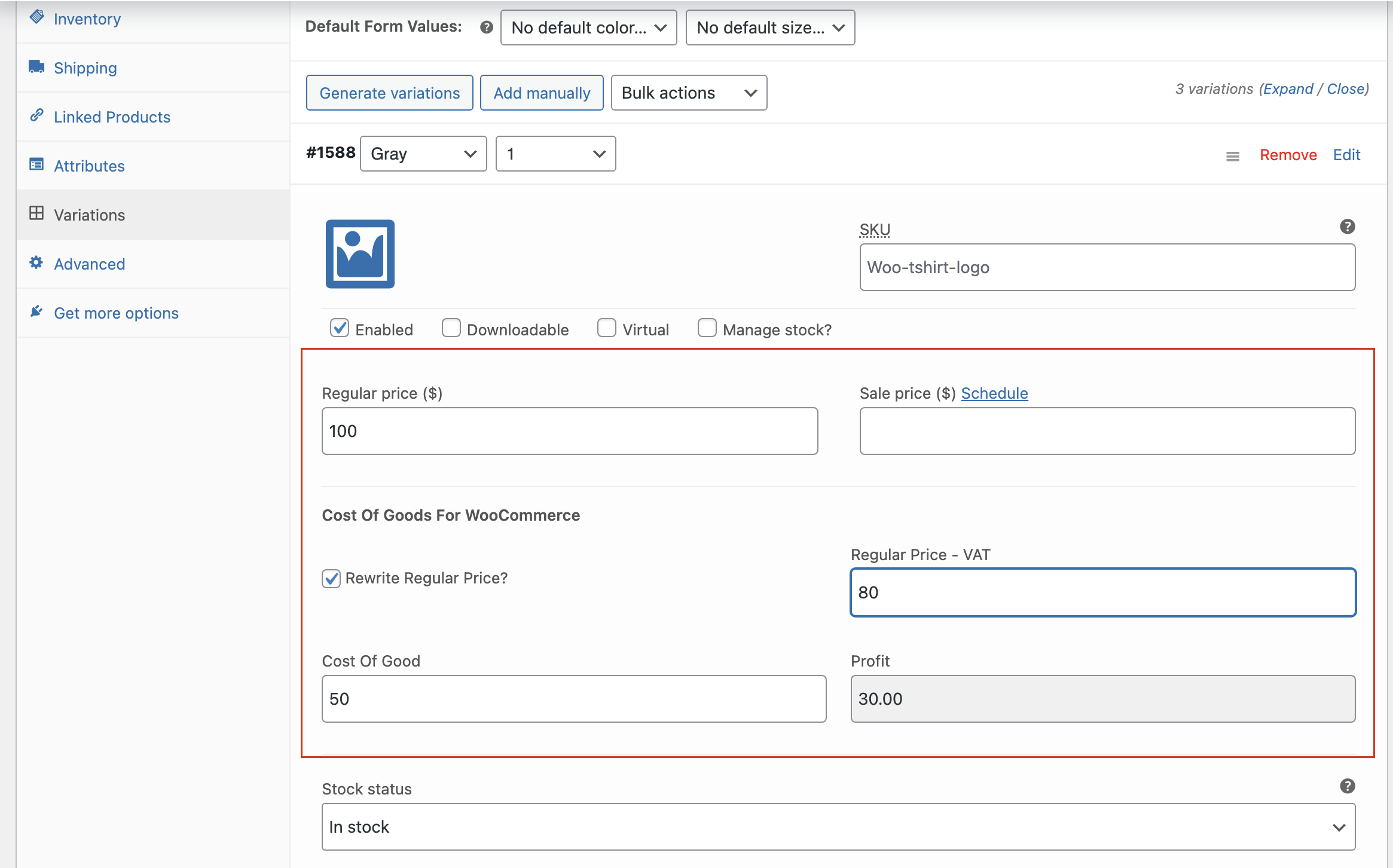Click the Default Form Values help icon

click(x=487, y=27)
